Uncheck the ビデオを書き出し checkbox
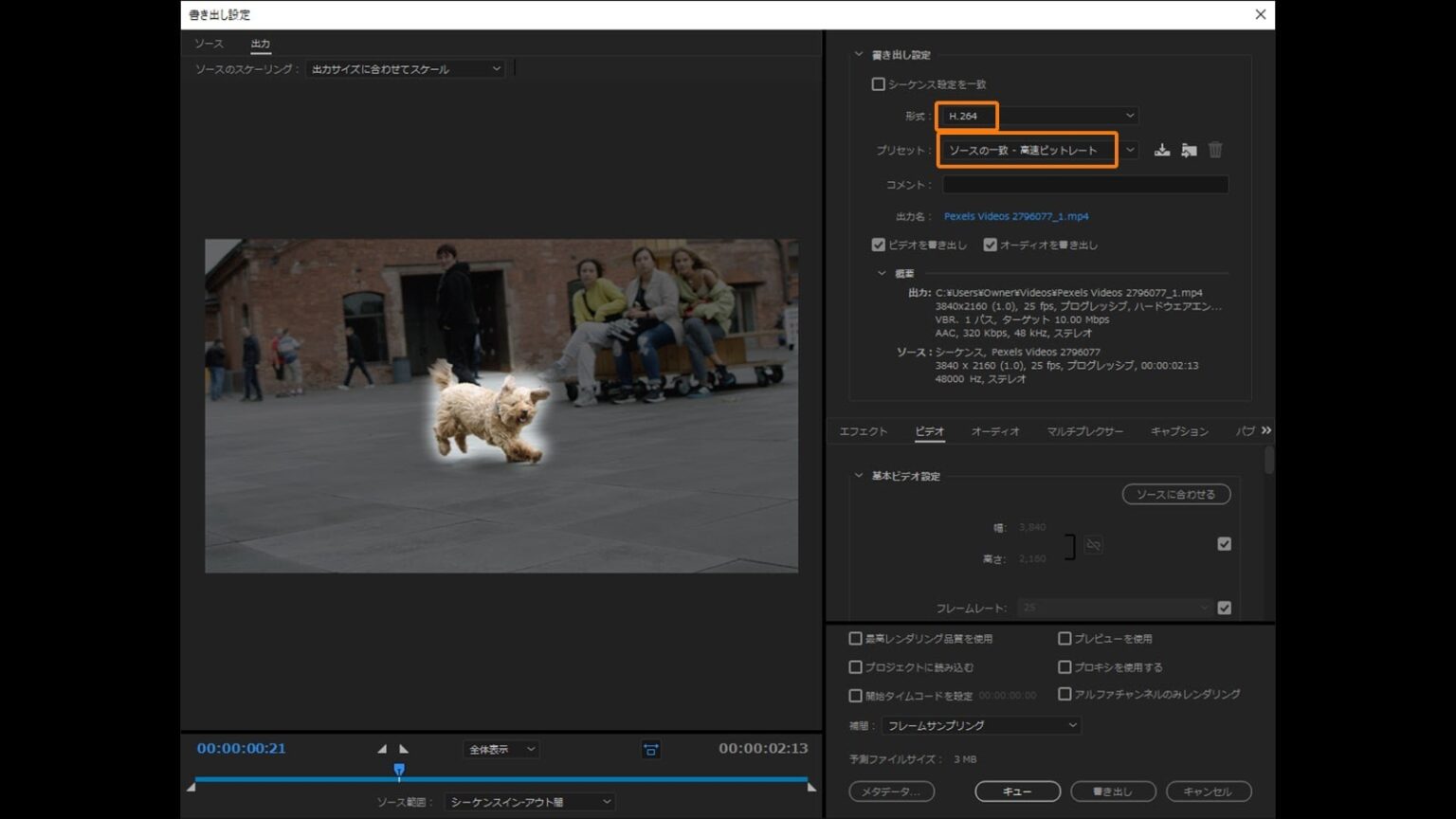1456x819 pixels. tap(879, 245)
